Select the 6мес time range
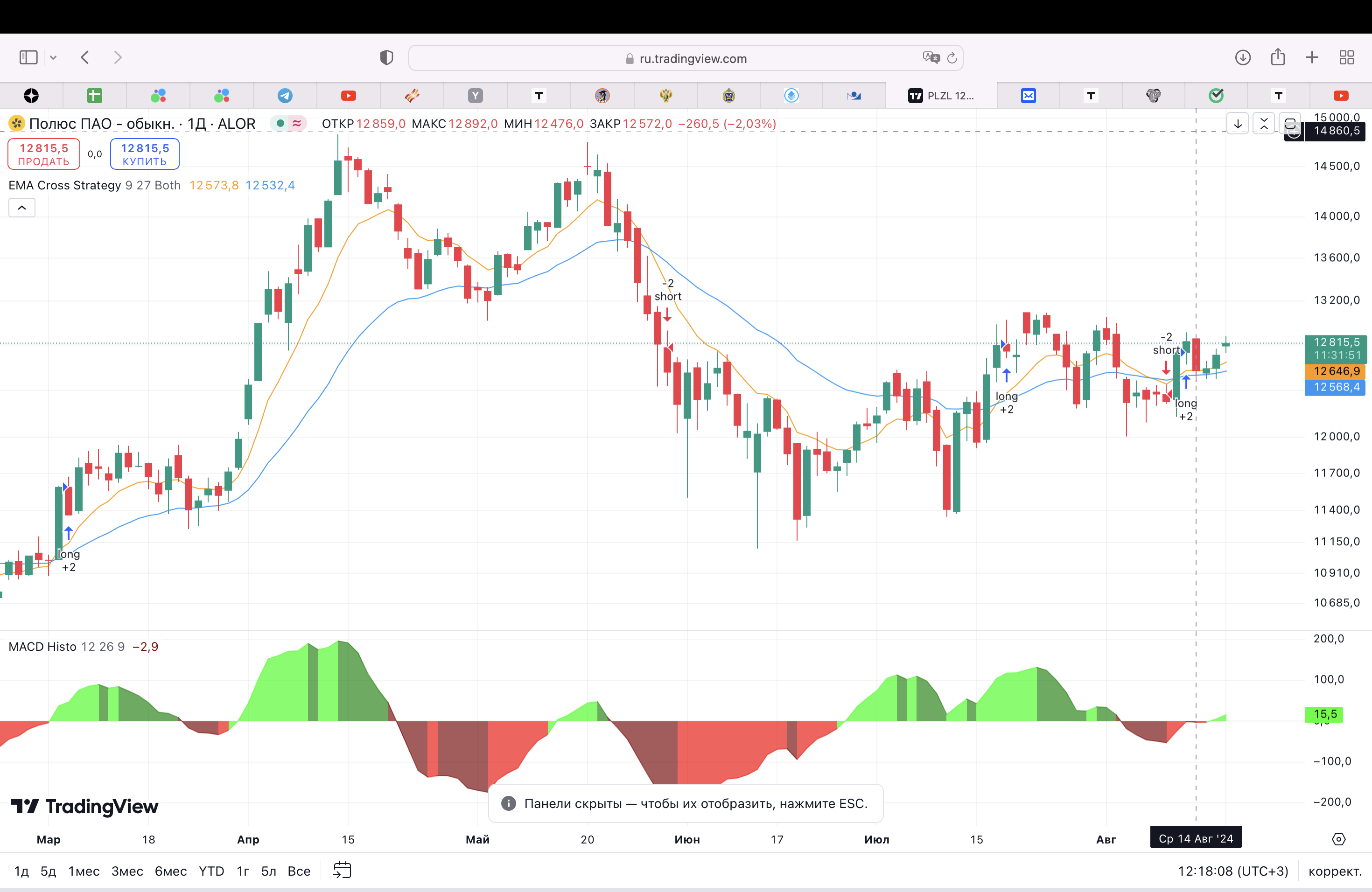 tap(171, 871)
